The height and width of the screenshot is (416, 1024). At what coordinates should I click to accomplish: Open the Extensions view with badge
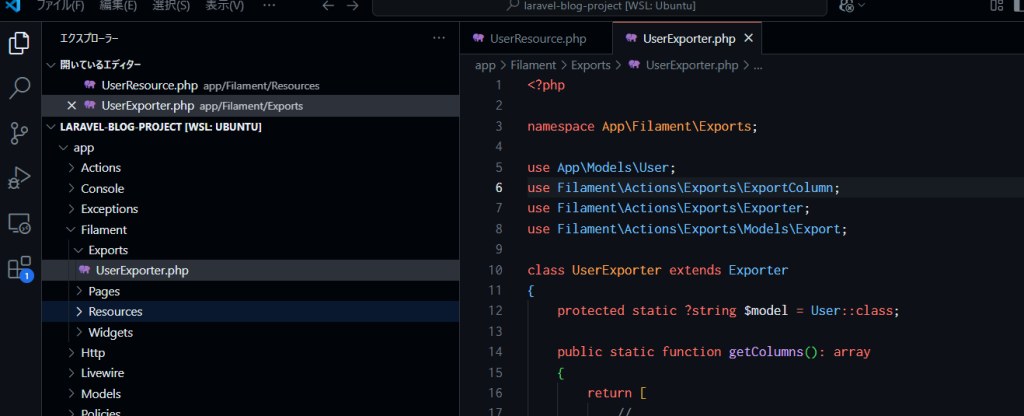18,268
